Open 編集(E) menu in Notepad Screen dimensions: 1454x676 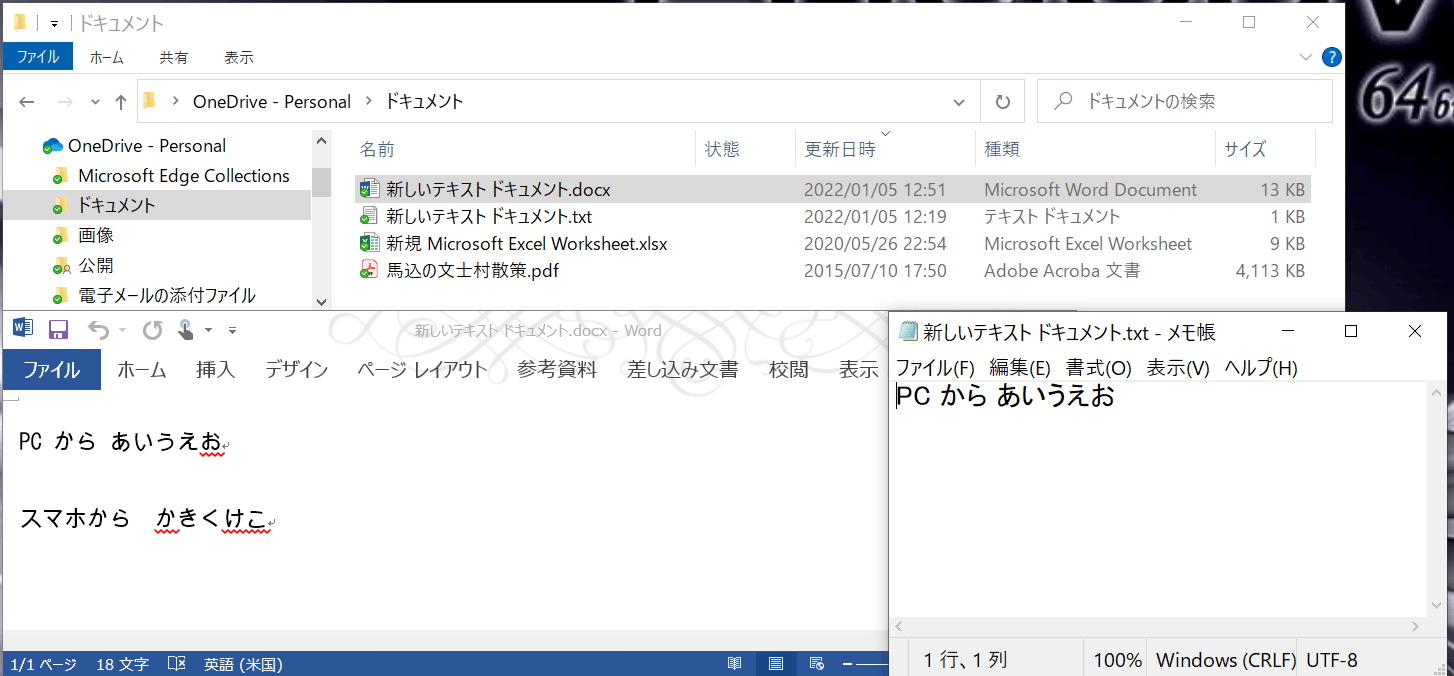(x=1020, y=368)
